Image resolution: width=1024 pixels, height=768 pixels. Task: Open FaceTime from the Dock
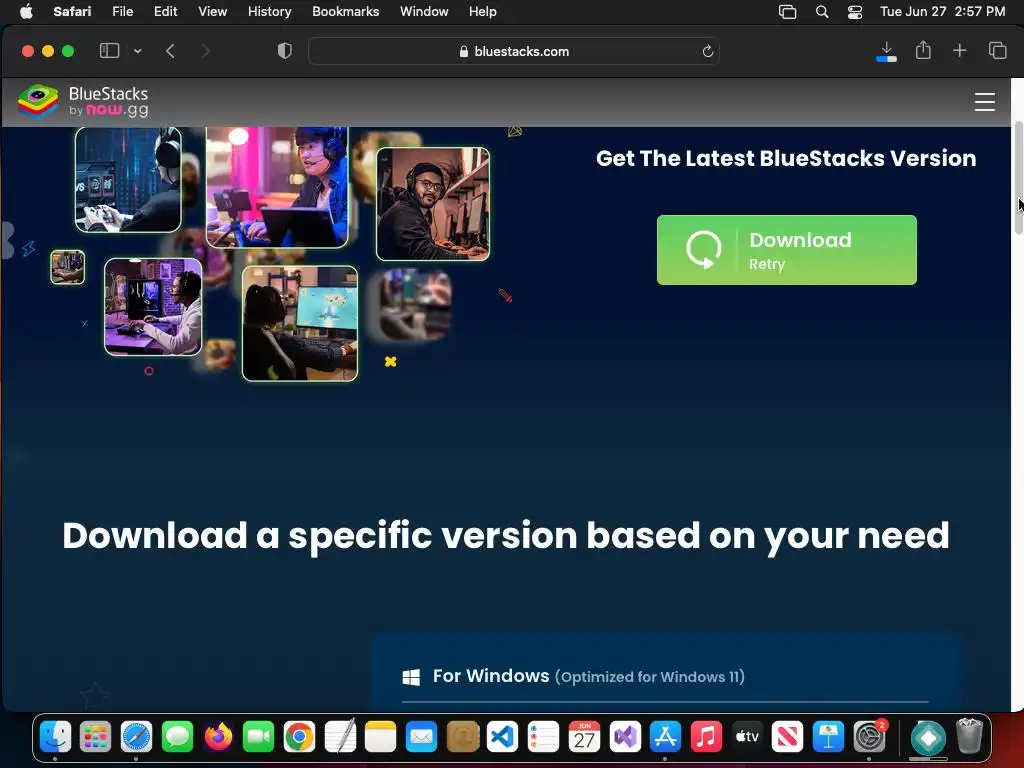point(259,737)
